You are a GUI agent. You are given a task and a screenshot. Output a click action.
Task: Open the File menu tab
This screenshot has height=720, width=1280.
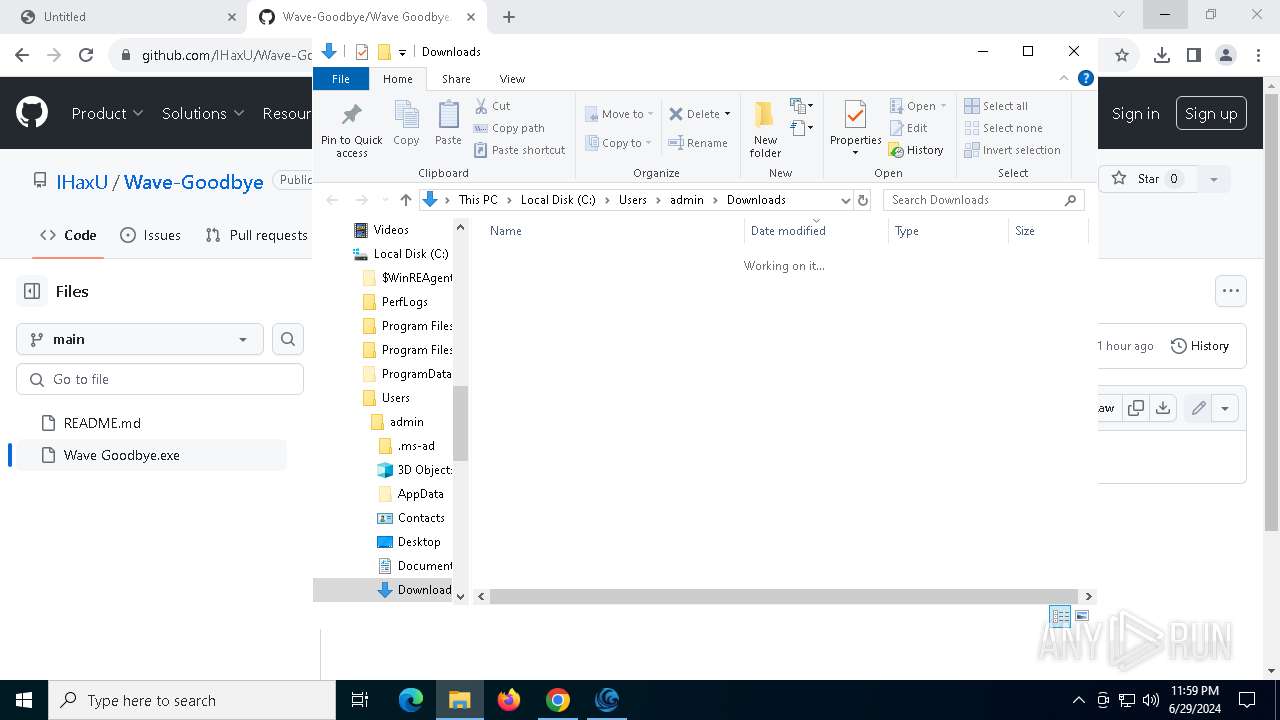tap(341, 79)
